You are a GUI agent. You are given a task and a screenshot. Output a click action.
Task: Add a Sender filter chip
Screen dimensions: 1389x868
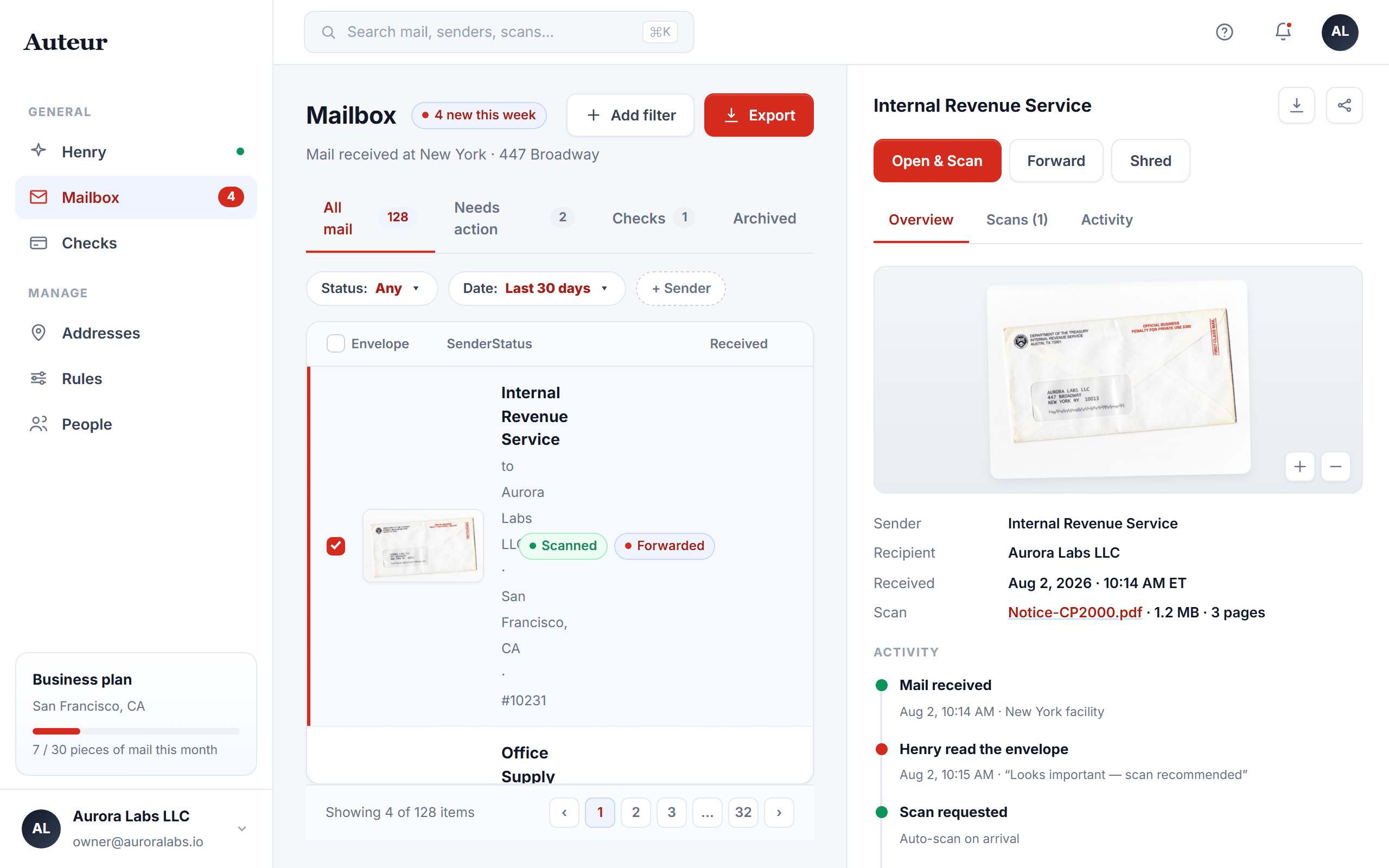(x=681, y=288)
